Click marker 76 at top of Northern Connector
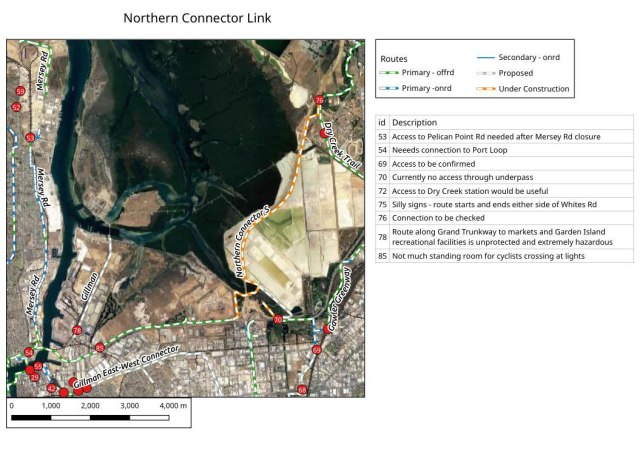 point(319,101)
